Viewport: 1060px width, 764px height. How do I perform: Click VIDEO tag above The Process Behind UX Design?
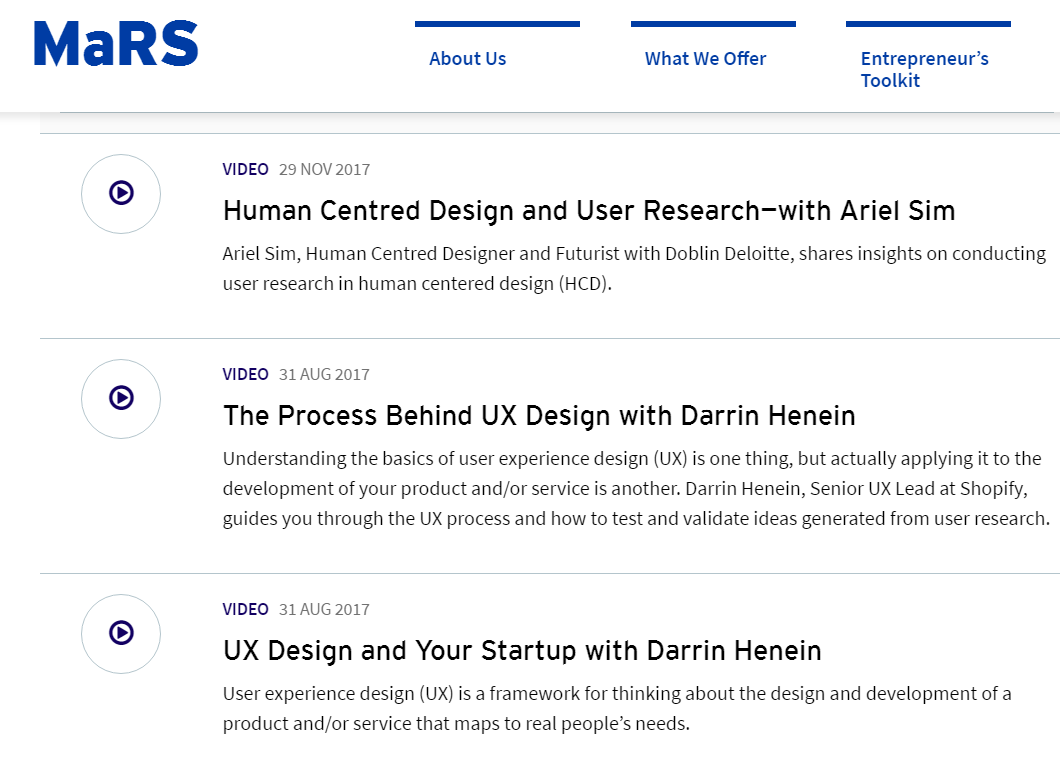tap(245, 374)
